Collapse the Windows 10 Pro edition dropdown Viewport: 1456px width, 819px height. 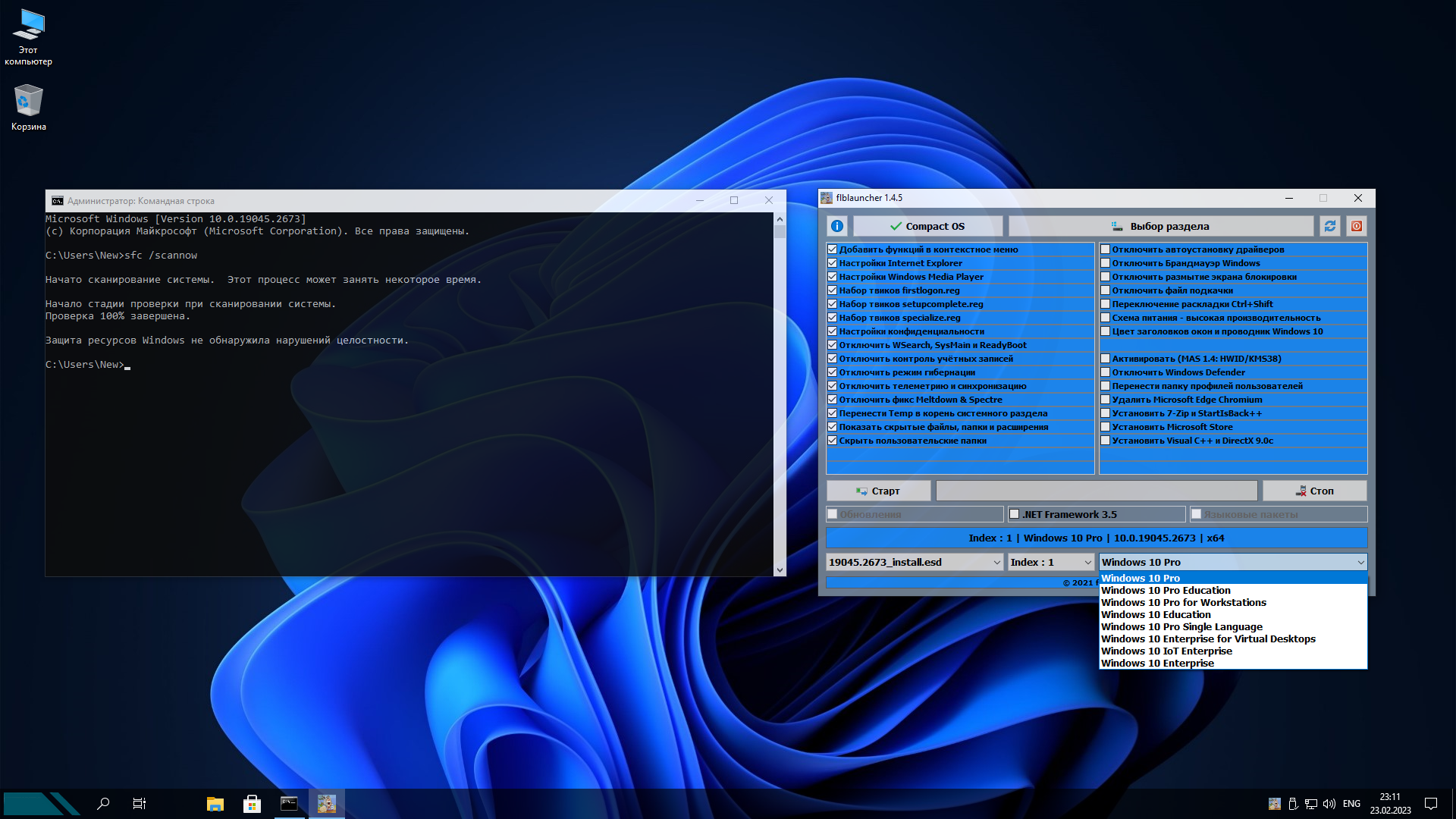[1360, 562]
